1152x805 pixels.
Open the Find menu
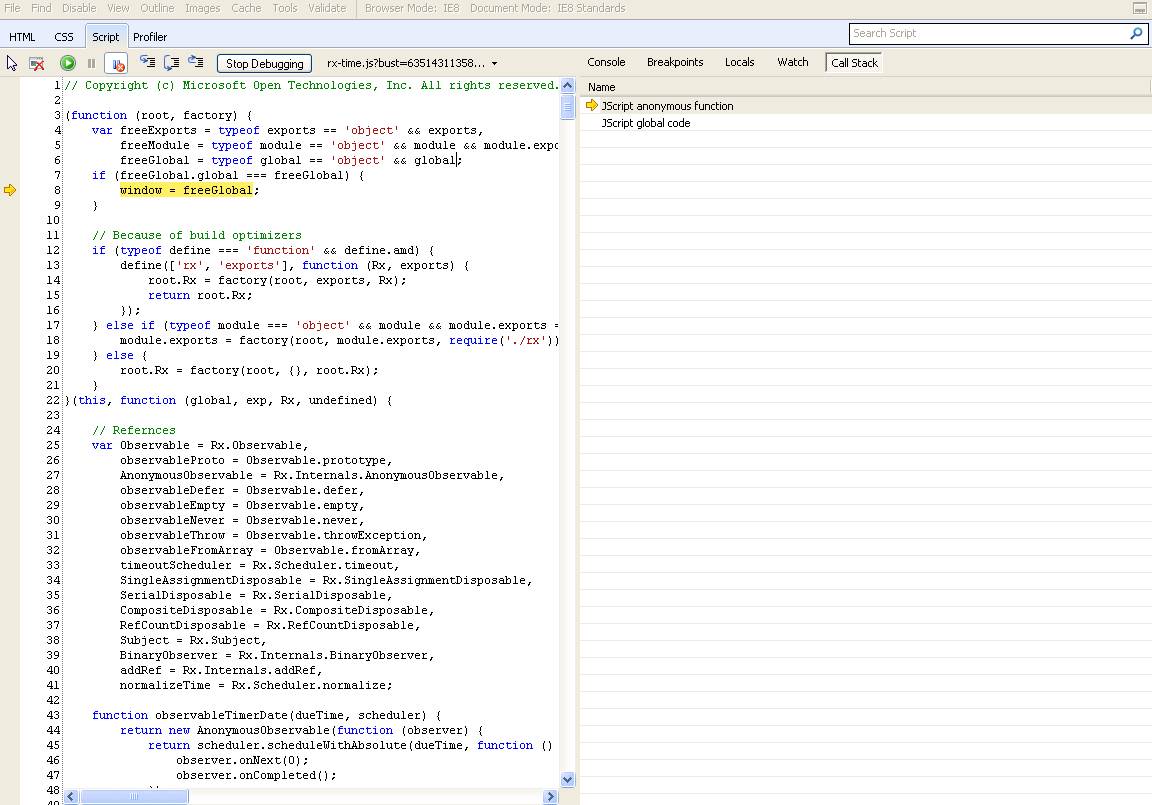[x=41, y=8]
